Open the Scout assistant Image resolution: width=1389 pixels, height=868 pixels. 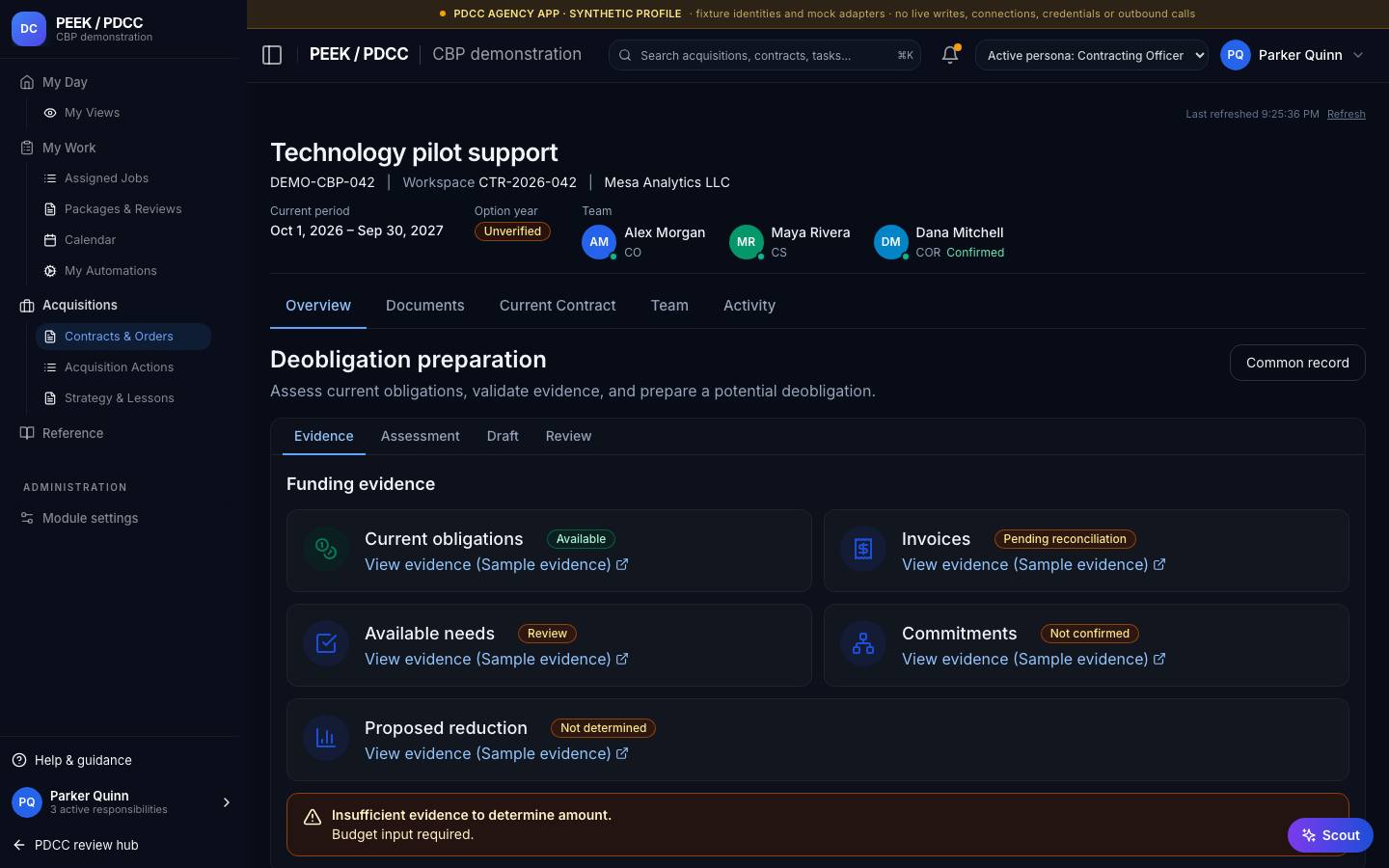click(1330, 835)
